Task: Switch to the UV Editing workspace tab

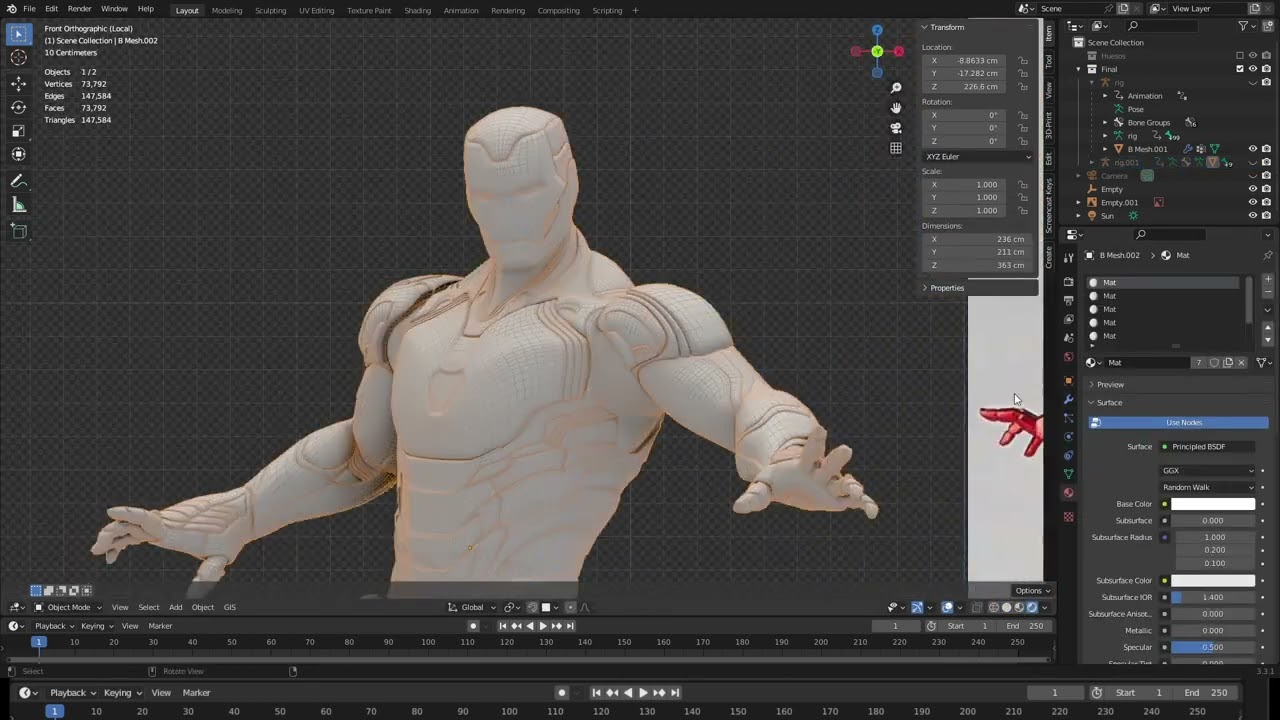Action: pos(316,10)
